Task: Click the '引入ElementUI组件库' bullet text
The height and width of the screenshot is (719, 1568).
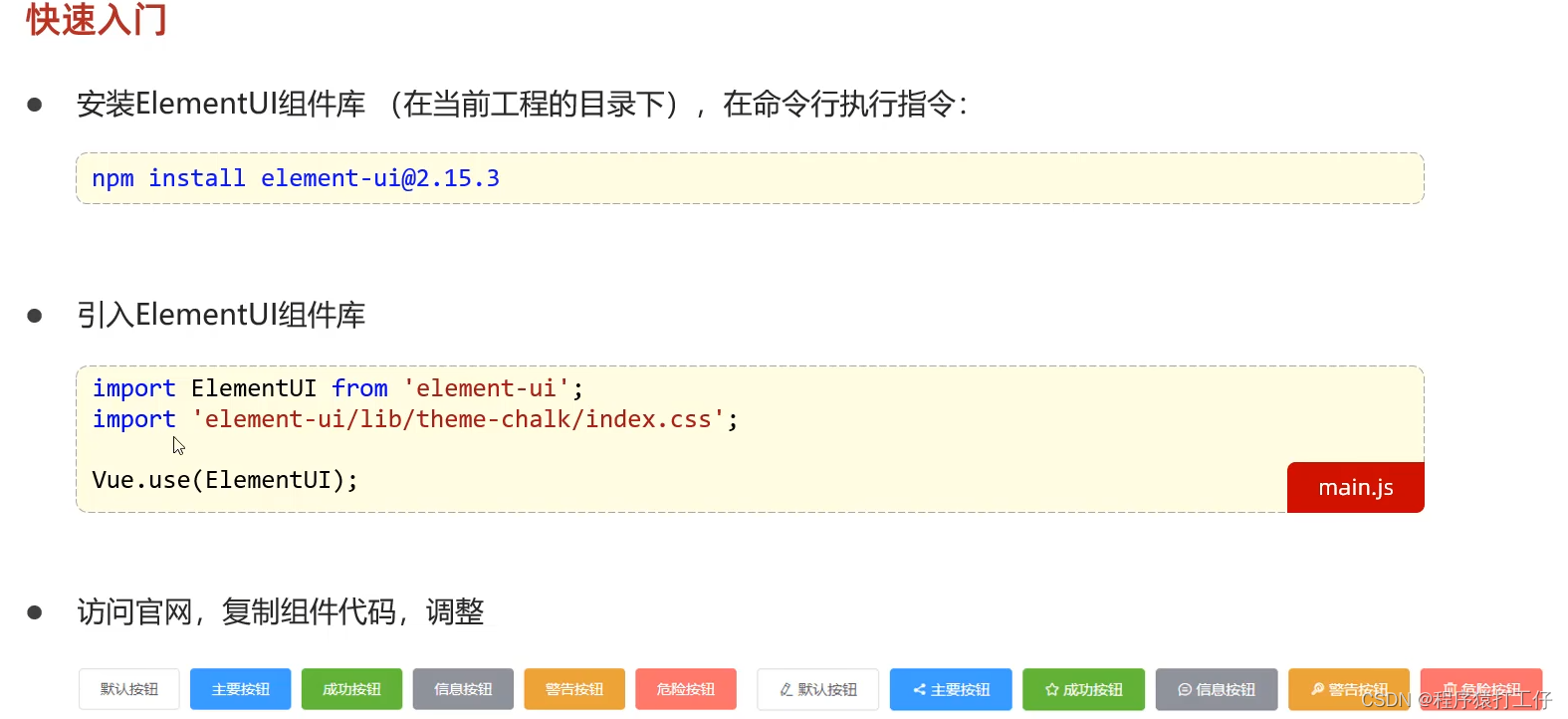Action: point(221,315)
